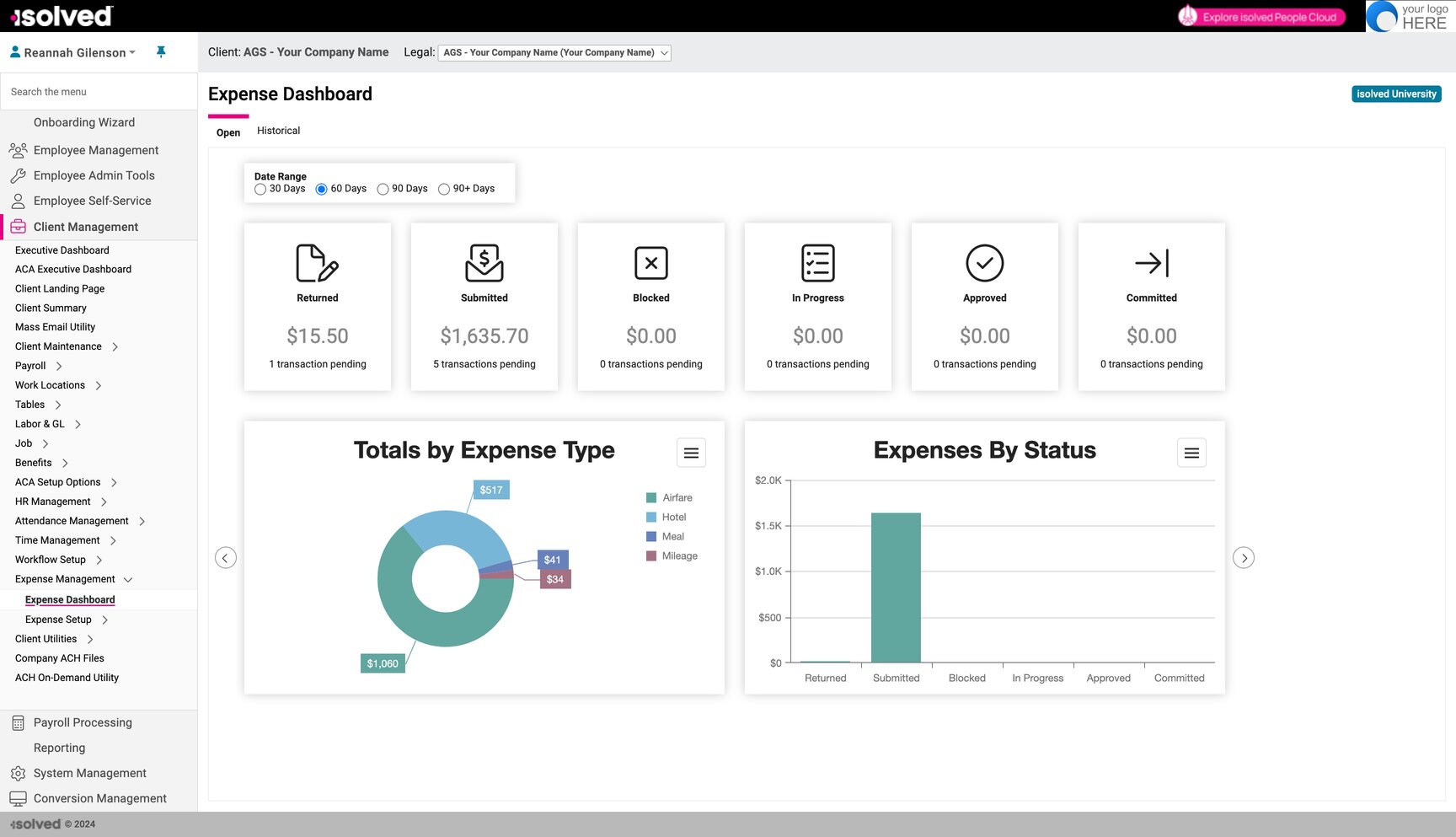Click the Approved checkmark circle icon
This screenshot has width=1456, height=837.
985,263
